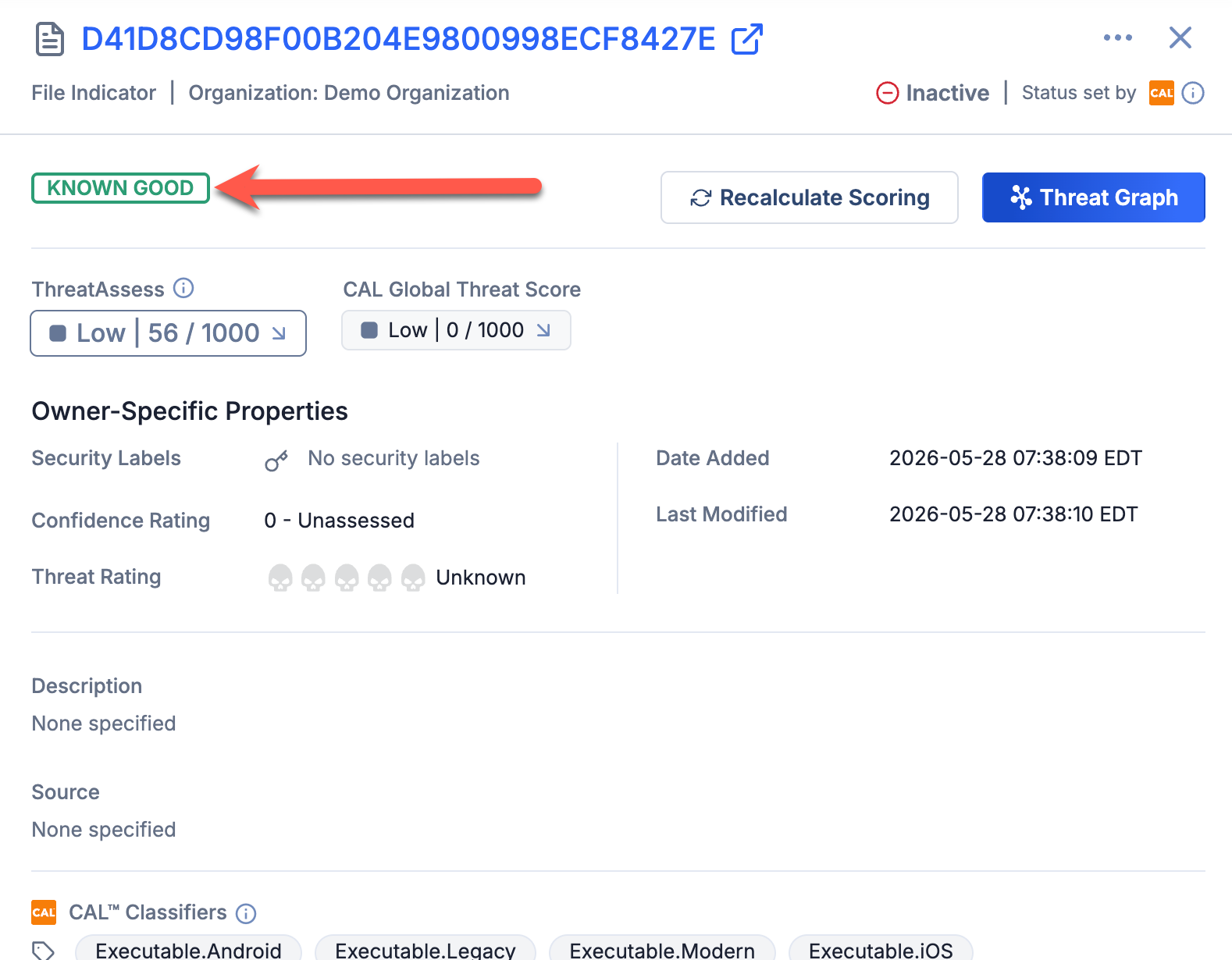The width and height of the screenshot is (1232, 960).
Task: Set Threat Rating to four skulls
Action: pyautogui.click(x=379, y=578)
